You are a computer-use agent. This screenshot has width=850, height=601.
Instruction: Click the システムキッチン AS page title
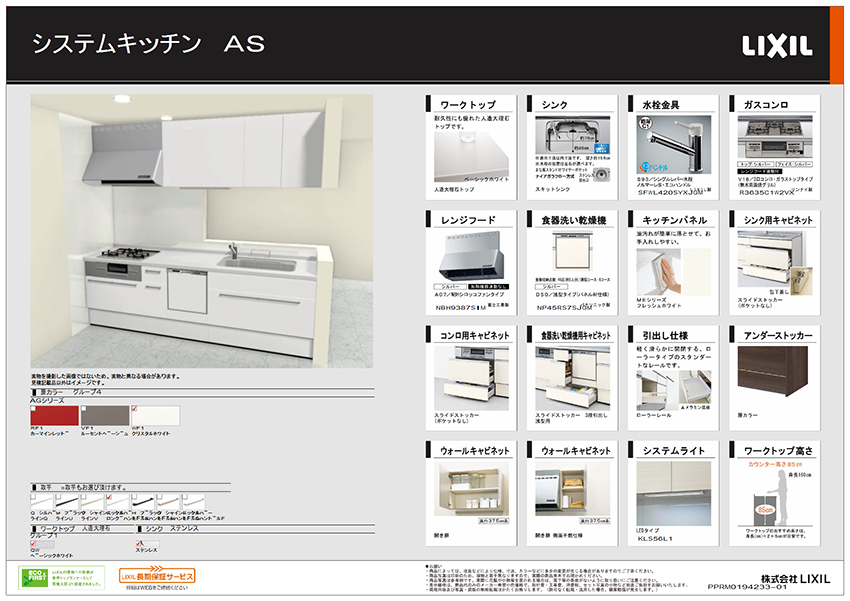click(148, 44)
